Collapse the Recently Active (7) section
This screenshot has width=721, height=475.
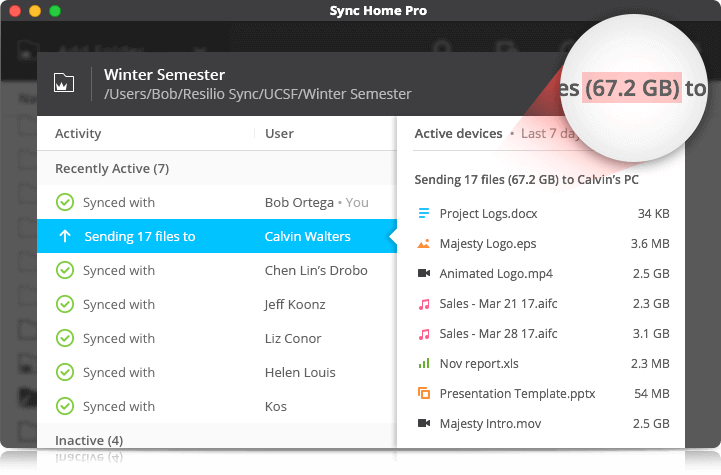tap(112, 169)
